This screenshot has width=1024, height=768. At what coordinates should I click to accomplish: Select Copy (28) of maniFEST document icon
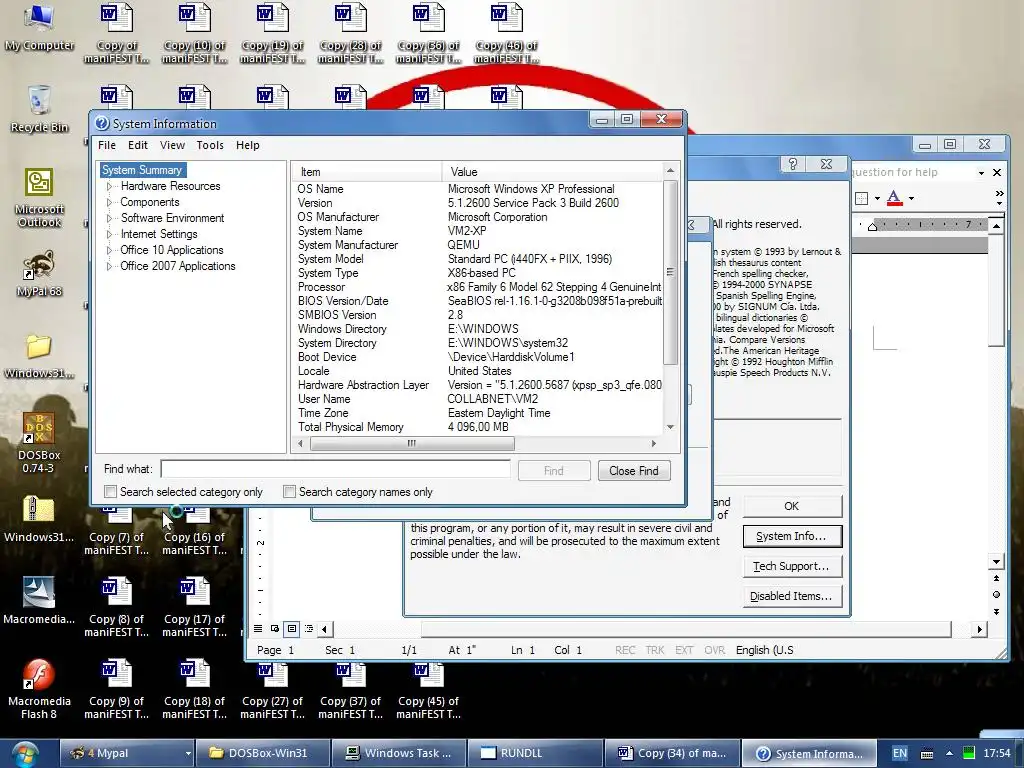351,33
